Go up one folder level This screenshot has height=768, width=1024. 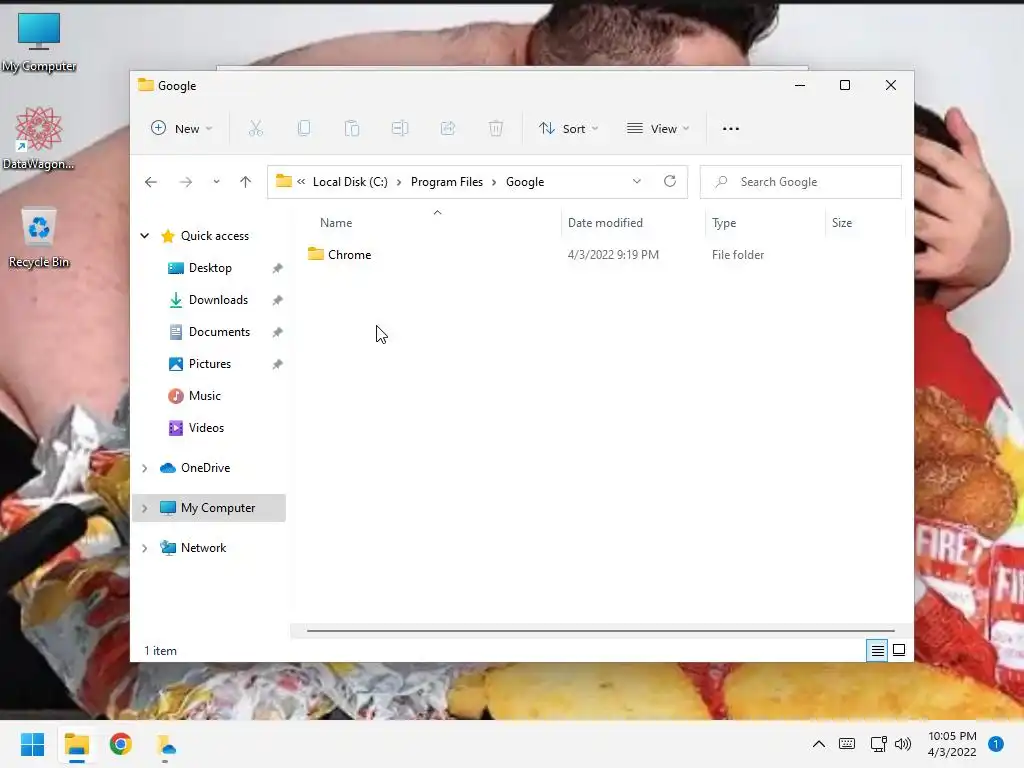(x=246, y=182)
